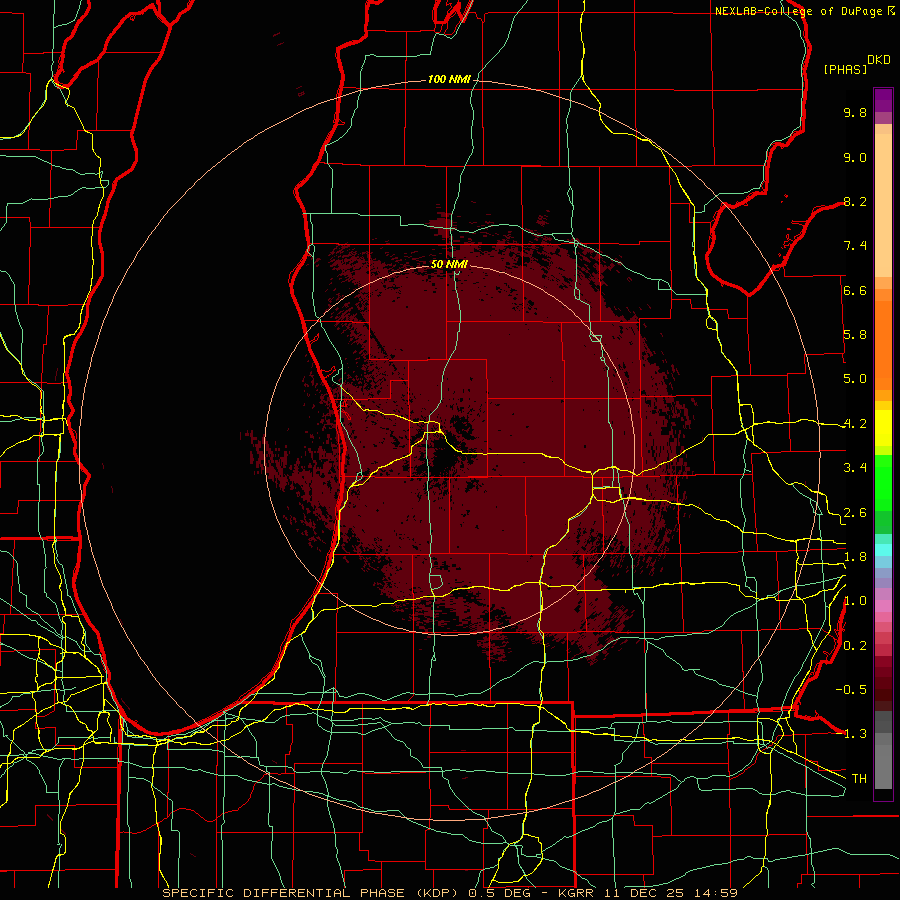900x900 pixels.
Task: Click the 5.0 scale value
Action: [855, 379]
